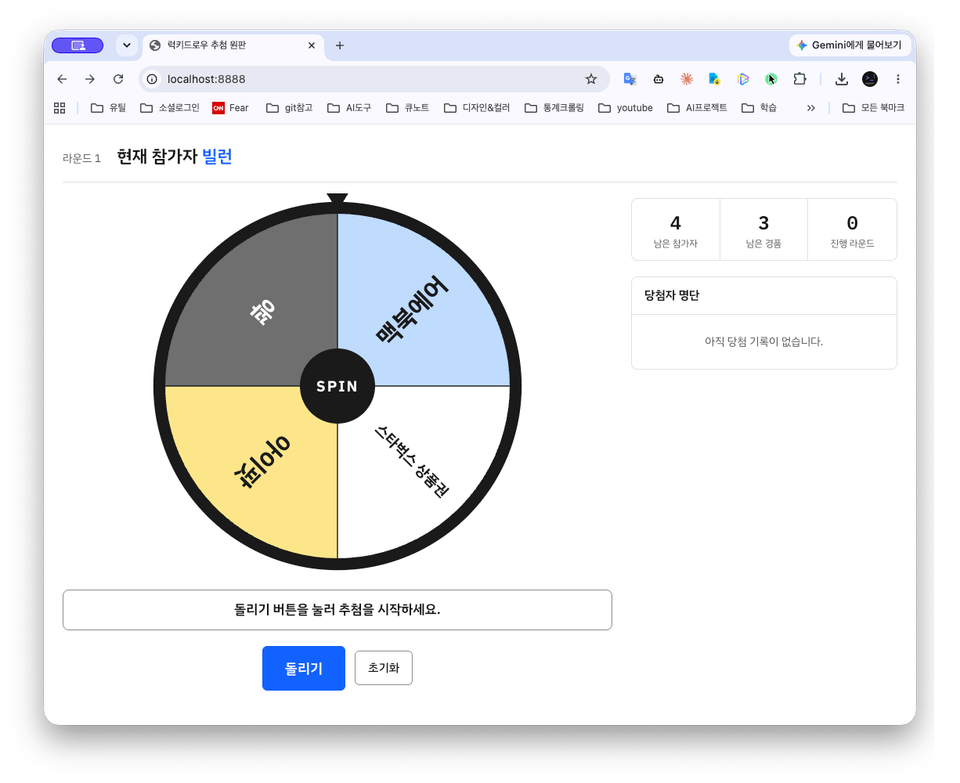Open the apps grid icon in bookmarks bar
Viewport: 960px width, 783px height.
tap(59, 108)
